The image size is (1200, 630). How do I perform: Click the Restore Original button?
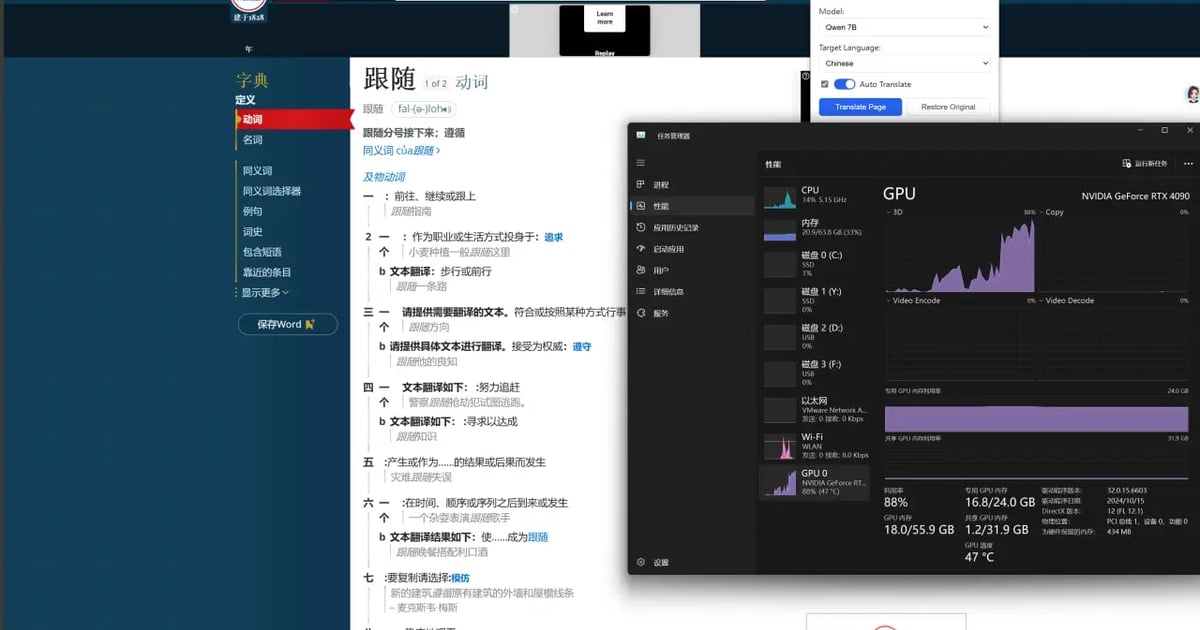pyautogui.click(x=948, y=107)
